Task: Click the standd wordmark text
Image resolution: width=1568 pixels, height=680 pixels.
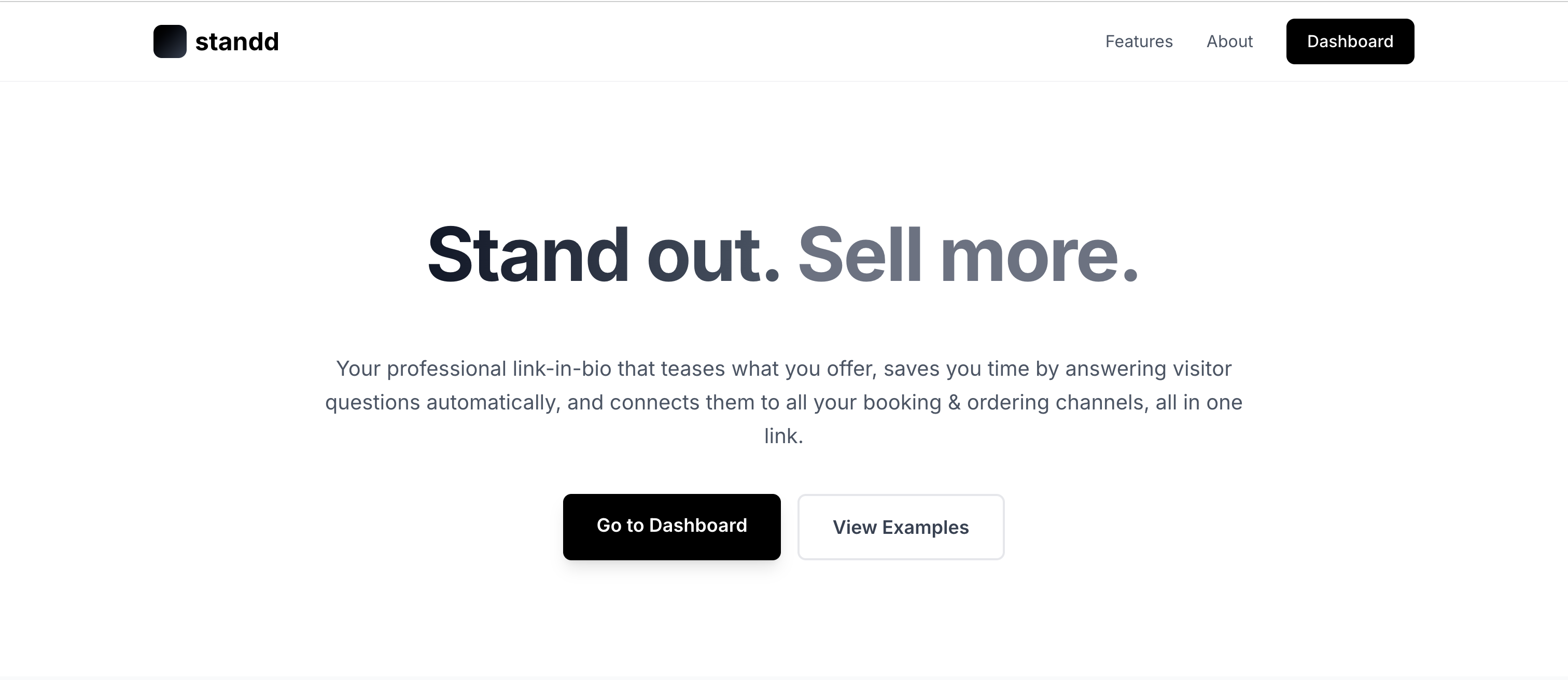Action: click(x=236, y=41)
